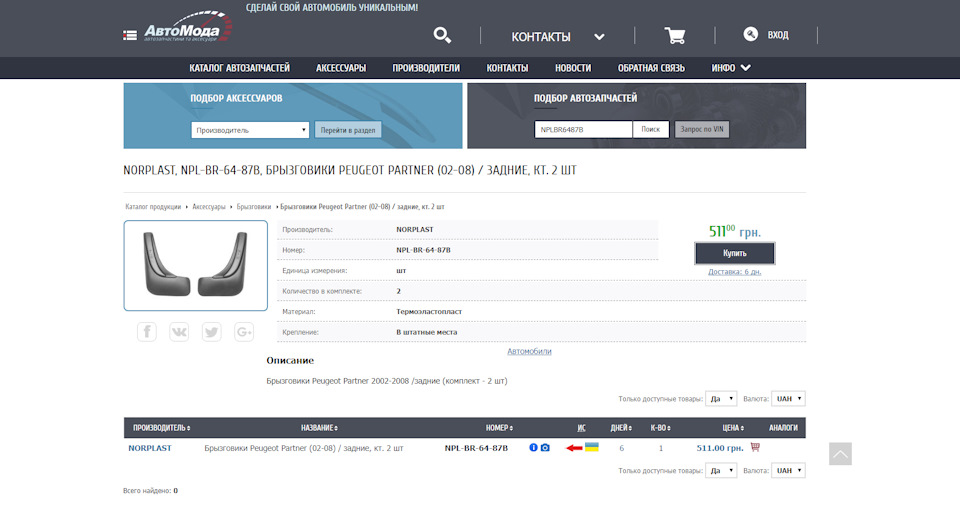Share product on Google Plus
Viewport: 960px width, 508px height.
pyautogui.click(x=244, y=332)
